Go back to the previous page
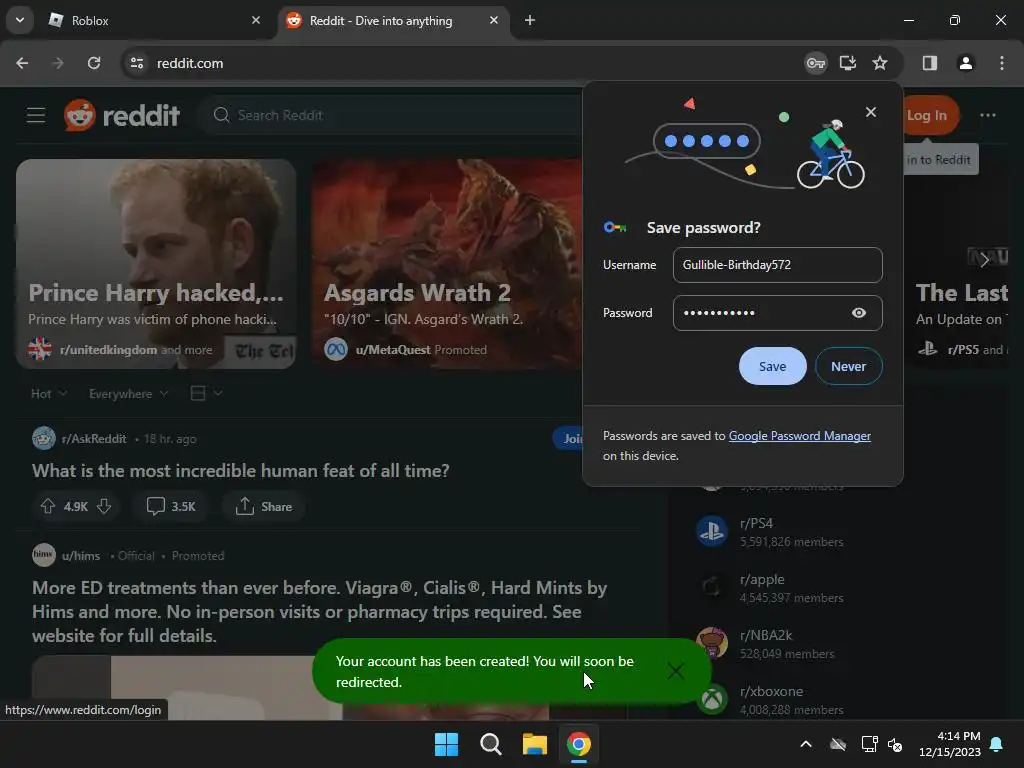 coord(22,63)
